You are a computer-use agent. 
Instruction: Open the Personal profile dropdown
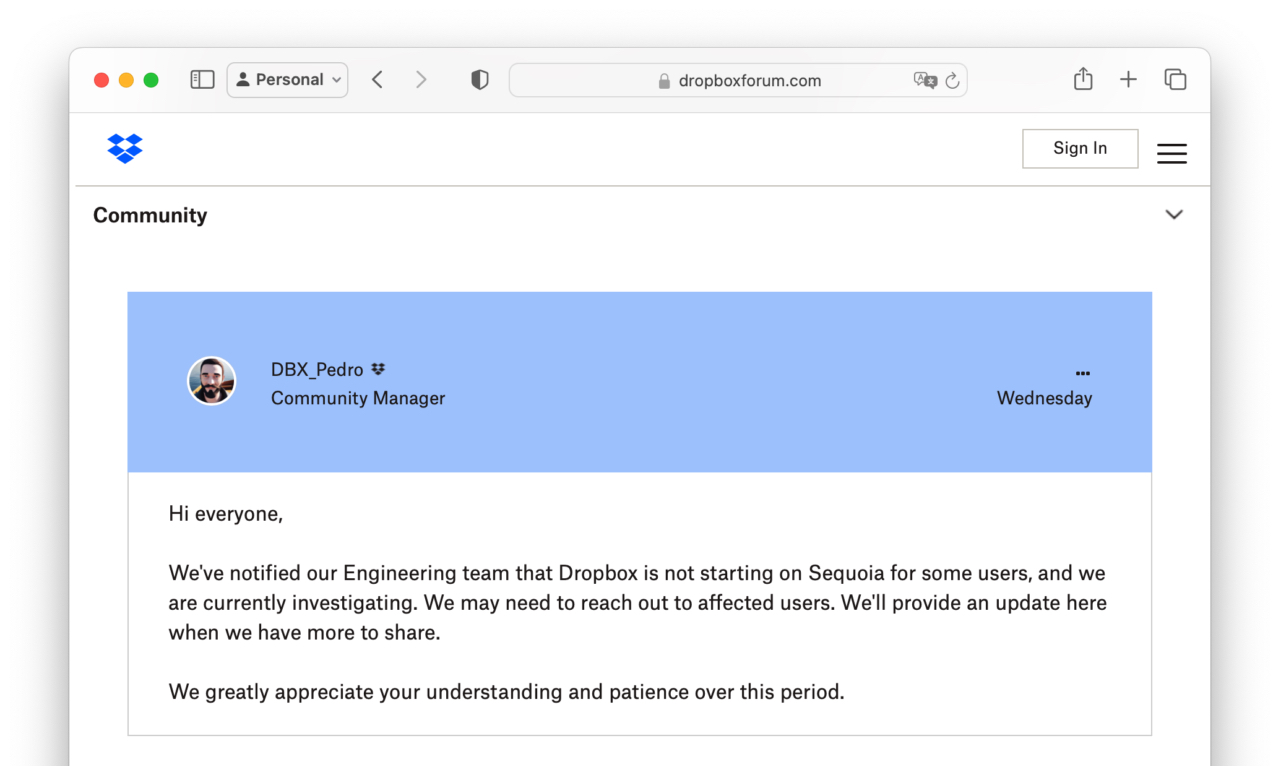(x=288, y=80)
